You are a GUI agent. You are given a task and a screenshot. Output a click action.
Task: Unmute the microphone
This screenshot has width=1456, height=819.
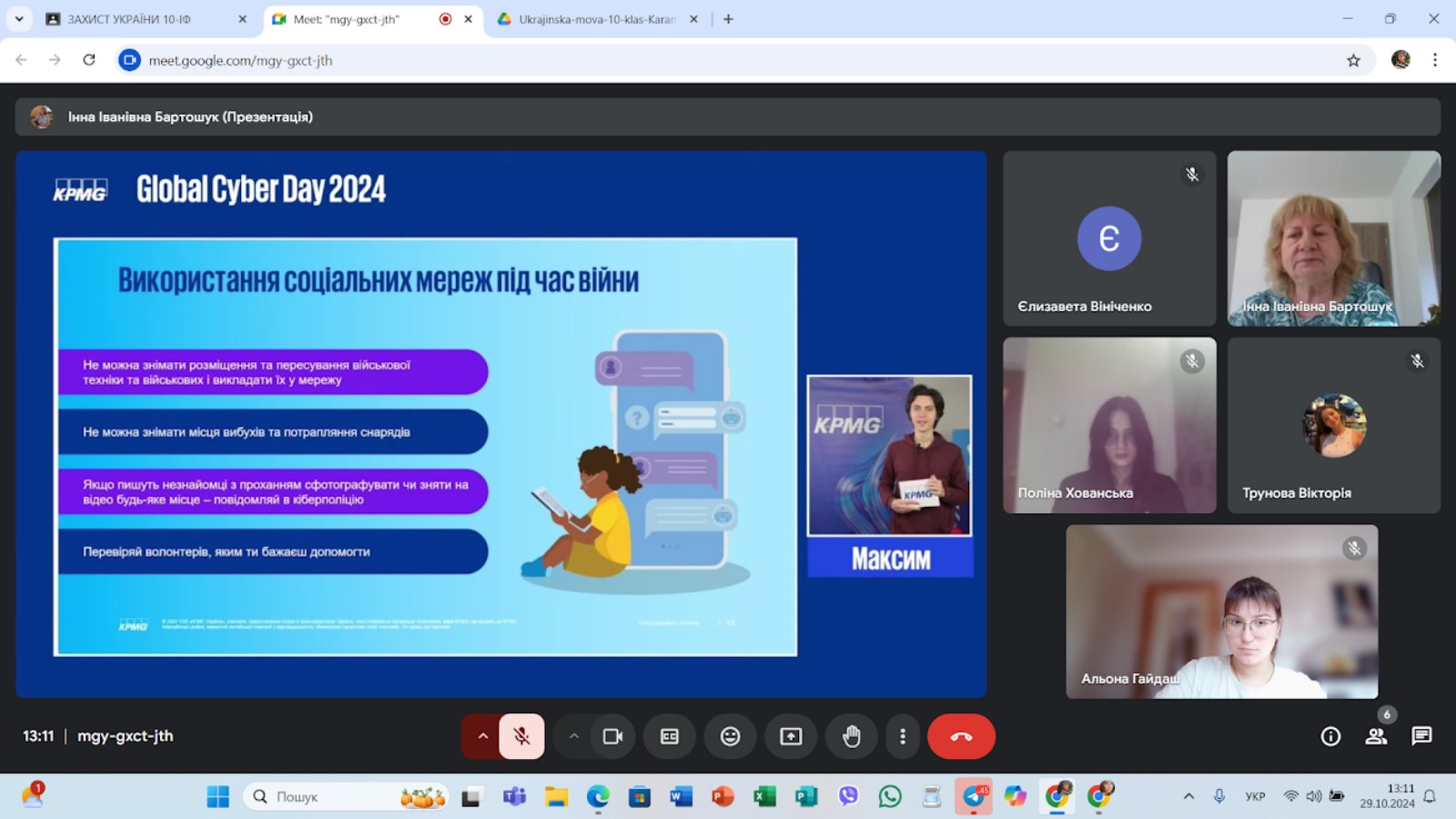pos(521,736)
